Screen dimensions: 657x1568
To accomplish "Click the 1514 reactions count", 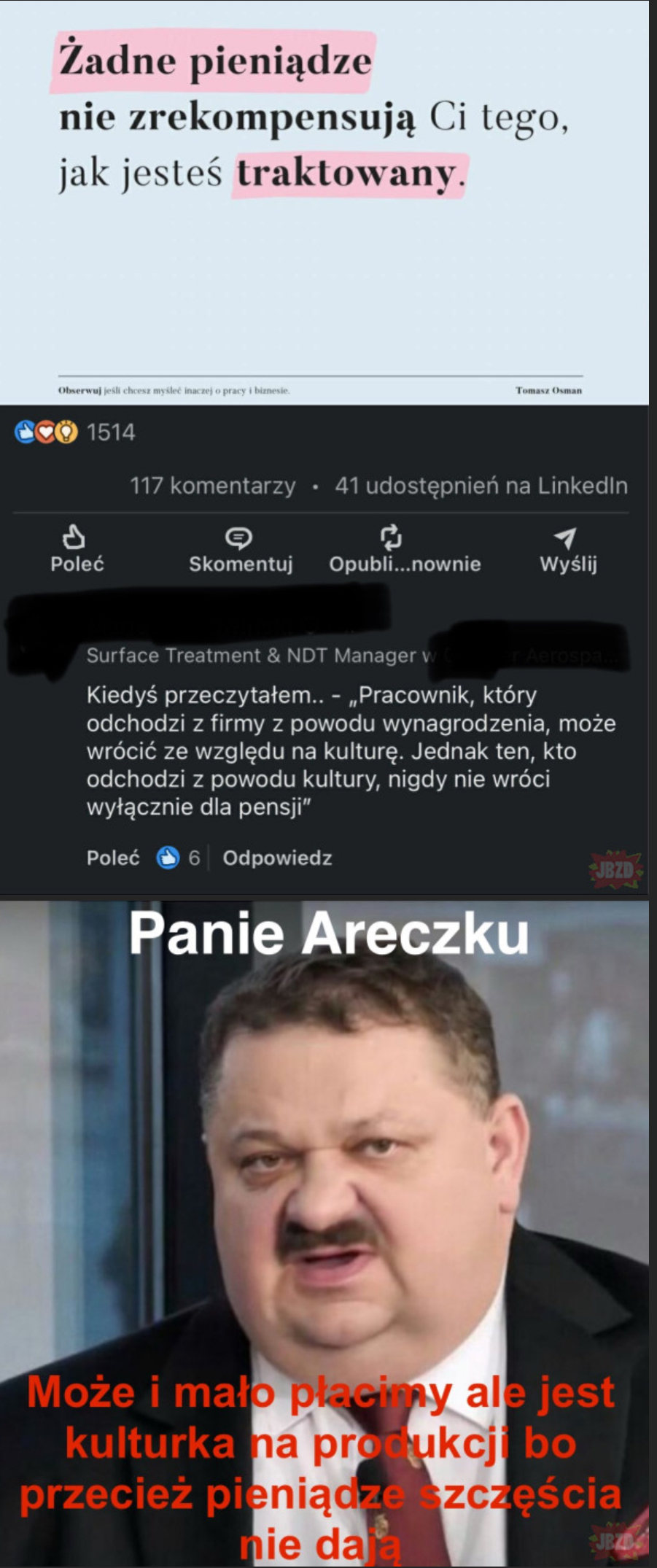I will 111,432.
